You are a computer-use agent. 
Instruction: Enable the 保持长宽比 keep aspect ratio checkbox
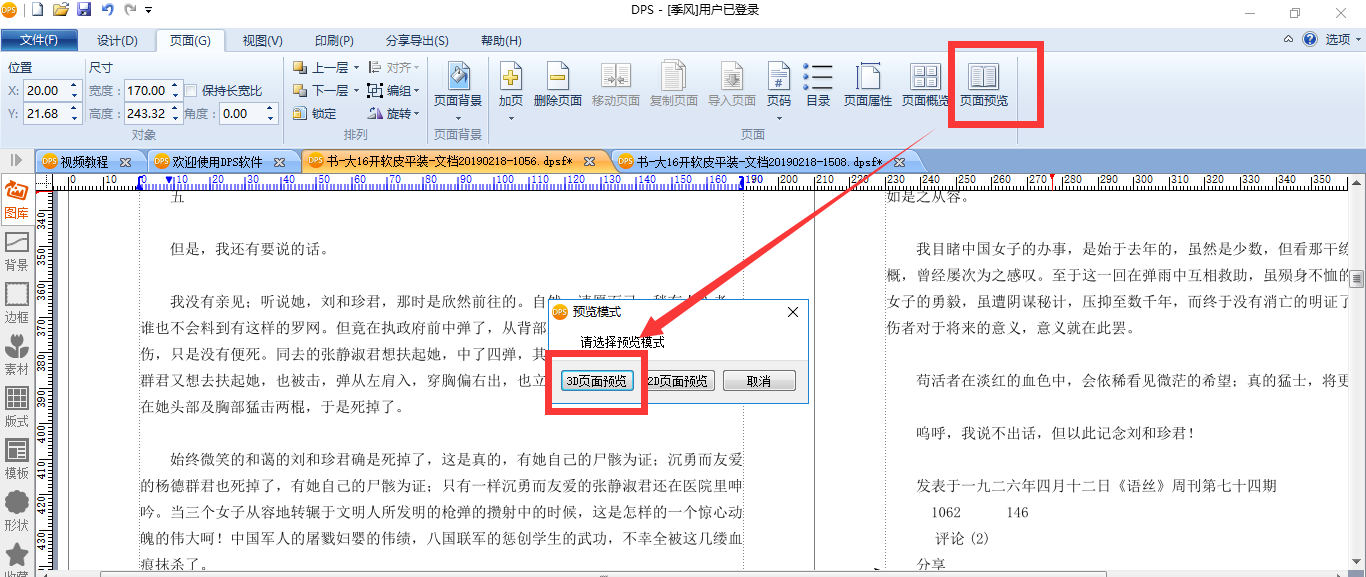tap(192, 91)
